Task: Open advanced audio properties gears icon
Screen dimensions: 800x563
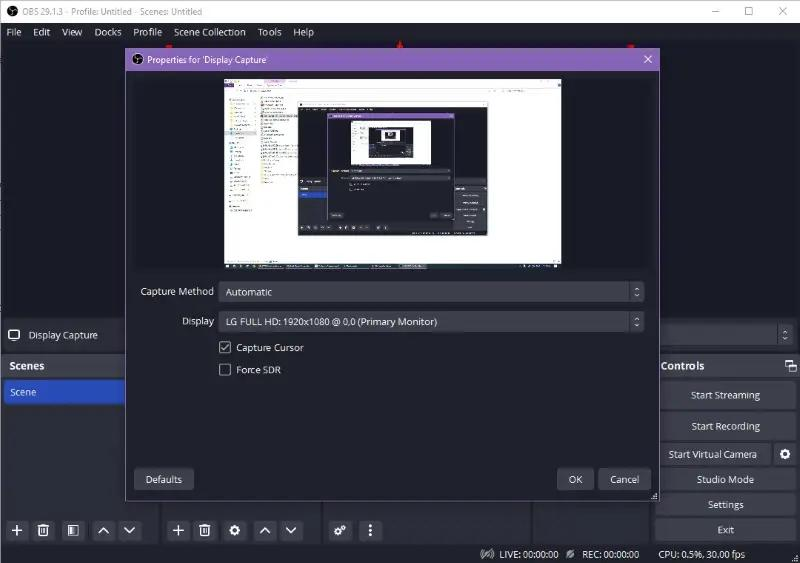Action: (x=340, y=530)
